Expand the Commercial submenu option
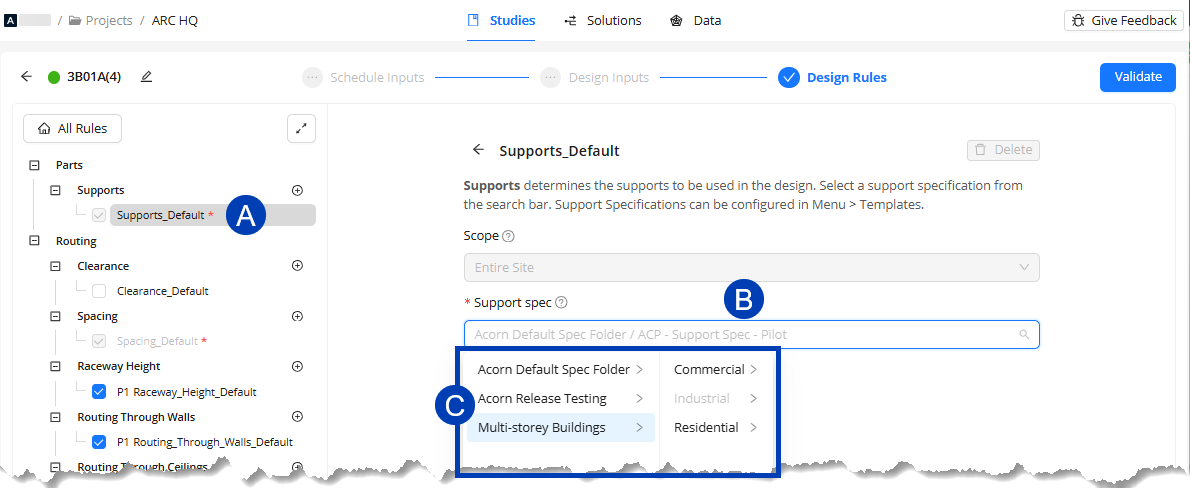The height and width of the screenshot is (488, 1190). [x=716, y=370]
